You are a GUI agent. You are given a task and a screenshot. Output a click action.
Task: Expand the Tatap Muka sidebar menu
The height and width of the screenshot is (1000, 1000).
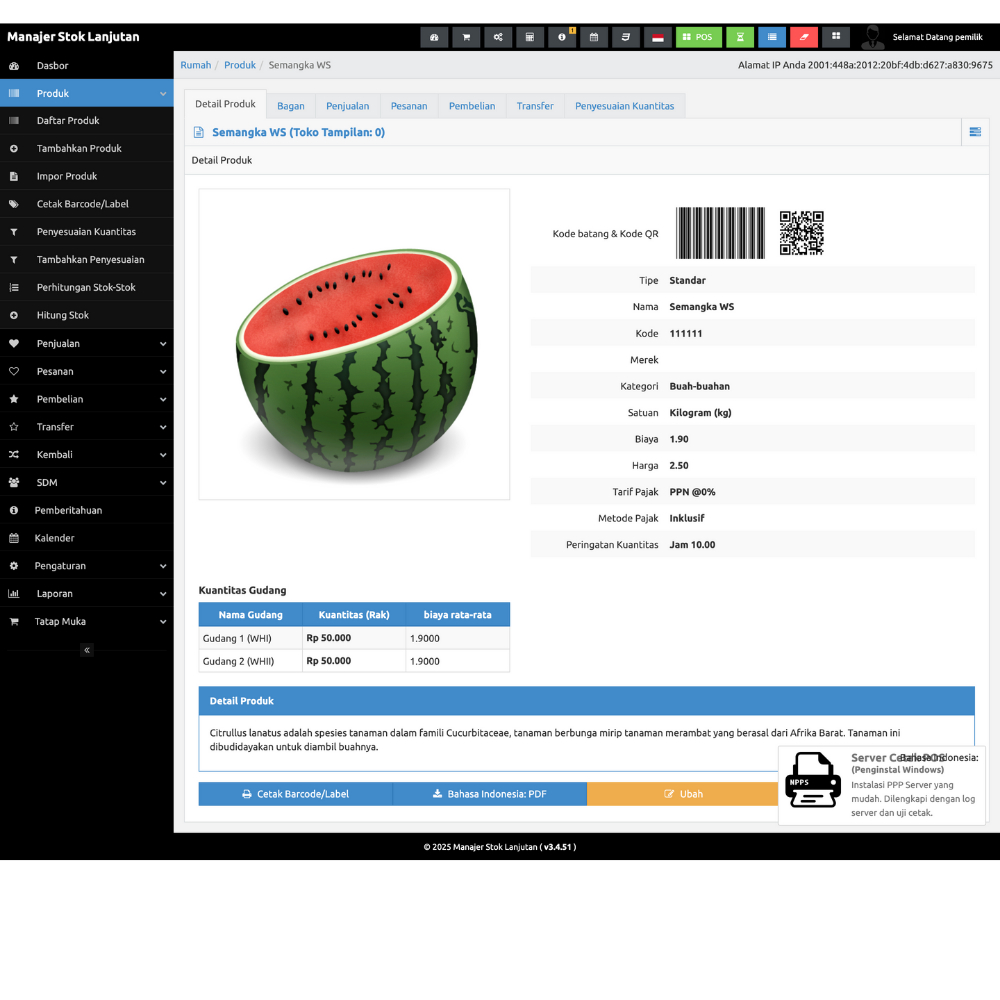point(87,622)
